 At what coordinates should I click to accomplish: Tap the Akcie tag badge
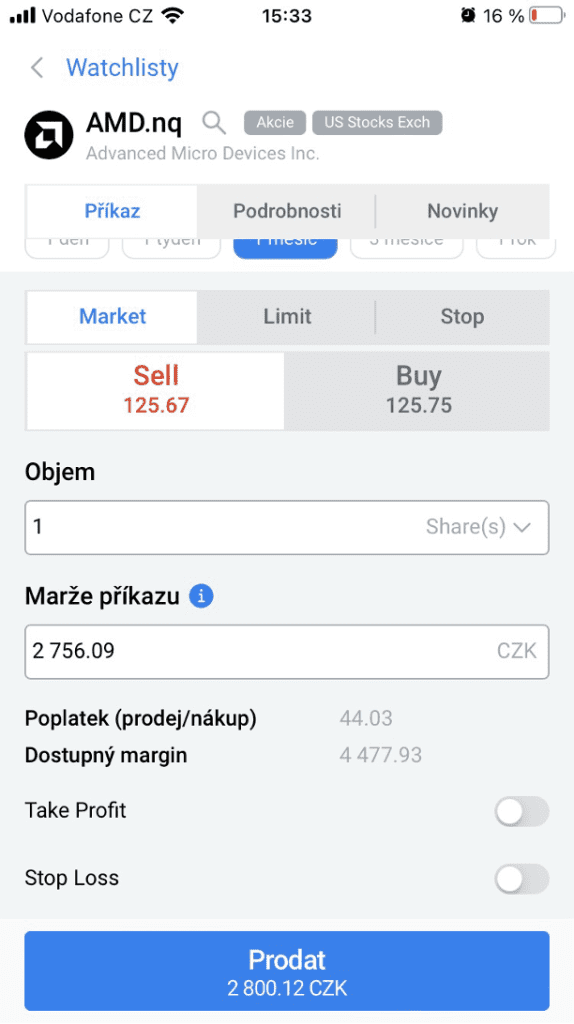tap(275, 122)
